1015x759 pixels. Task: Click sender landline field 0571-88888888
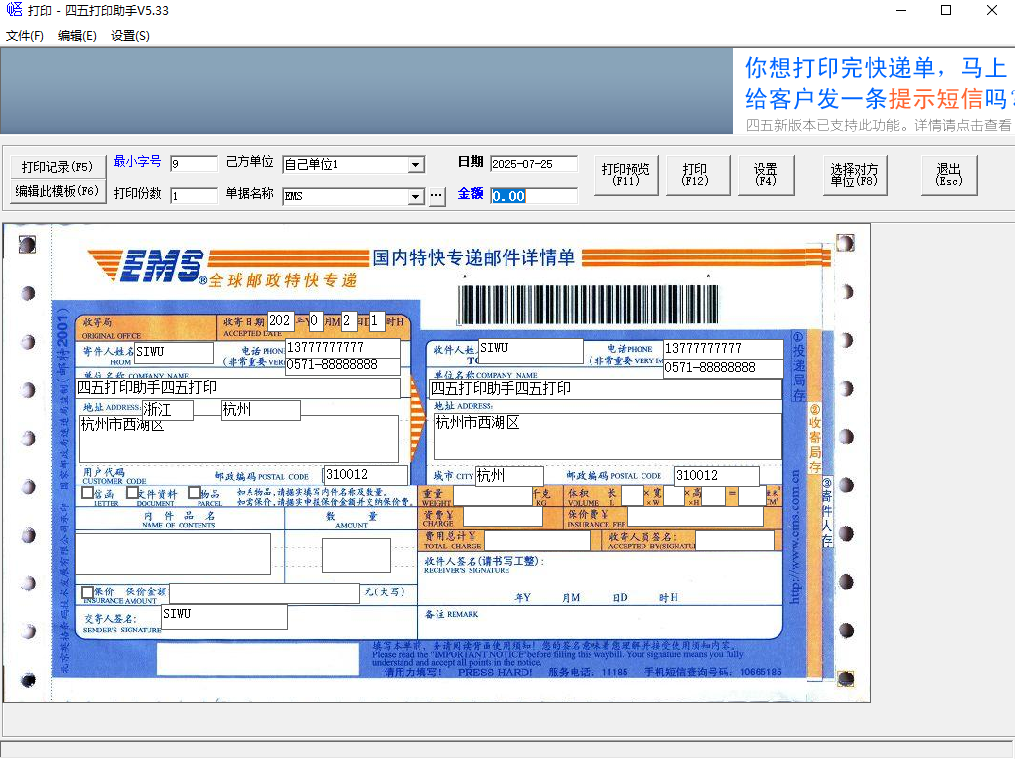pos(342,365)
